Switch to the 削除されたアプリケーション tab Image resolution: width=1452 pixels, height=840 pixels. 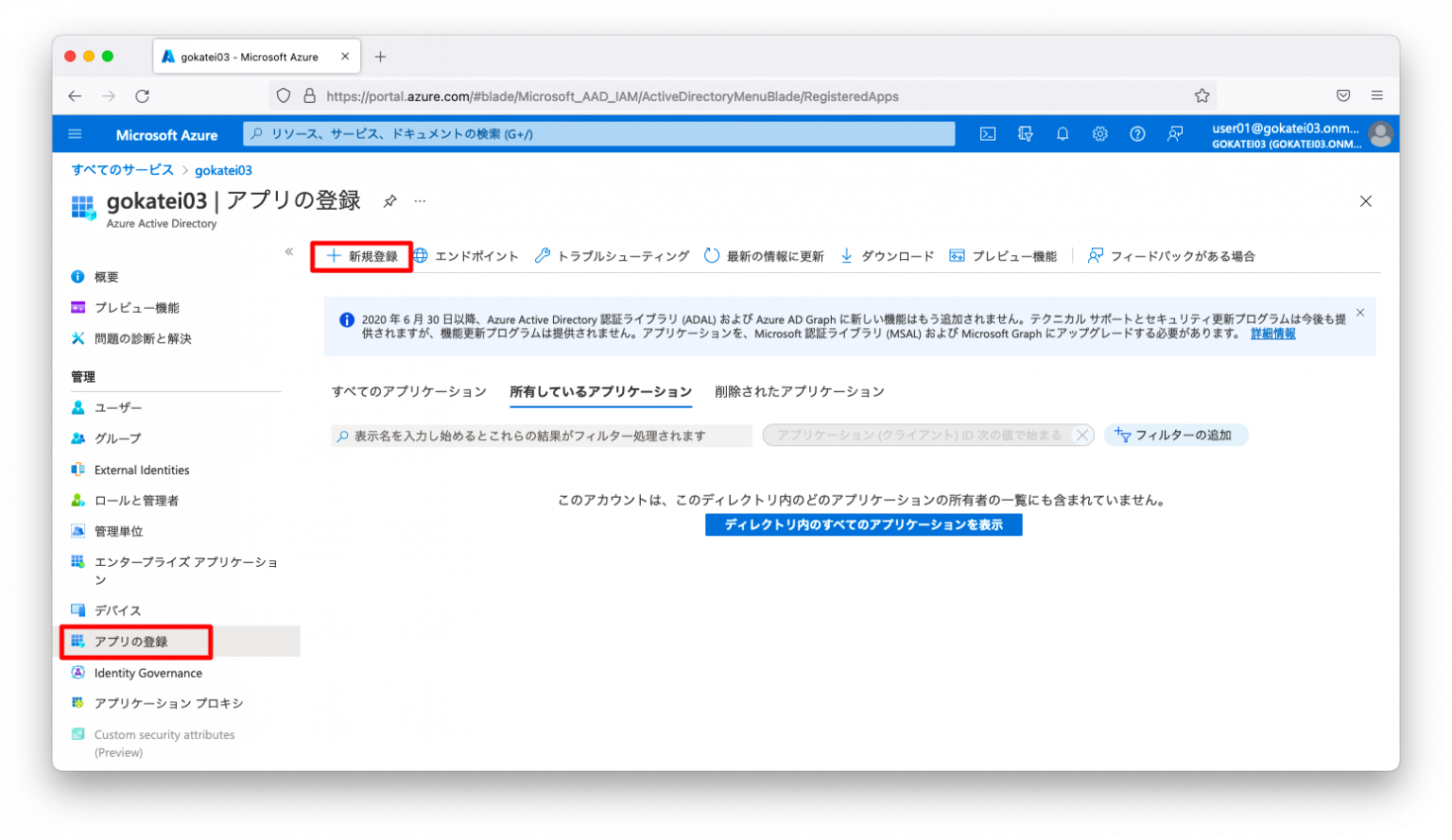(x=799, y=390)
